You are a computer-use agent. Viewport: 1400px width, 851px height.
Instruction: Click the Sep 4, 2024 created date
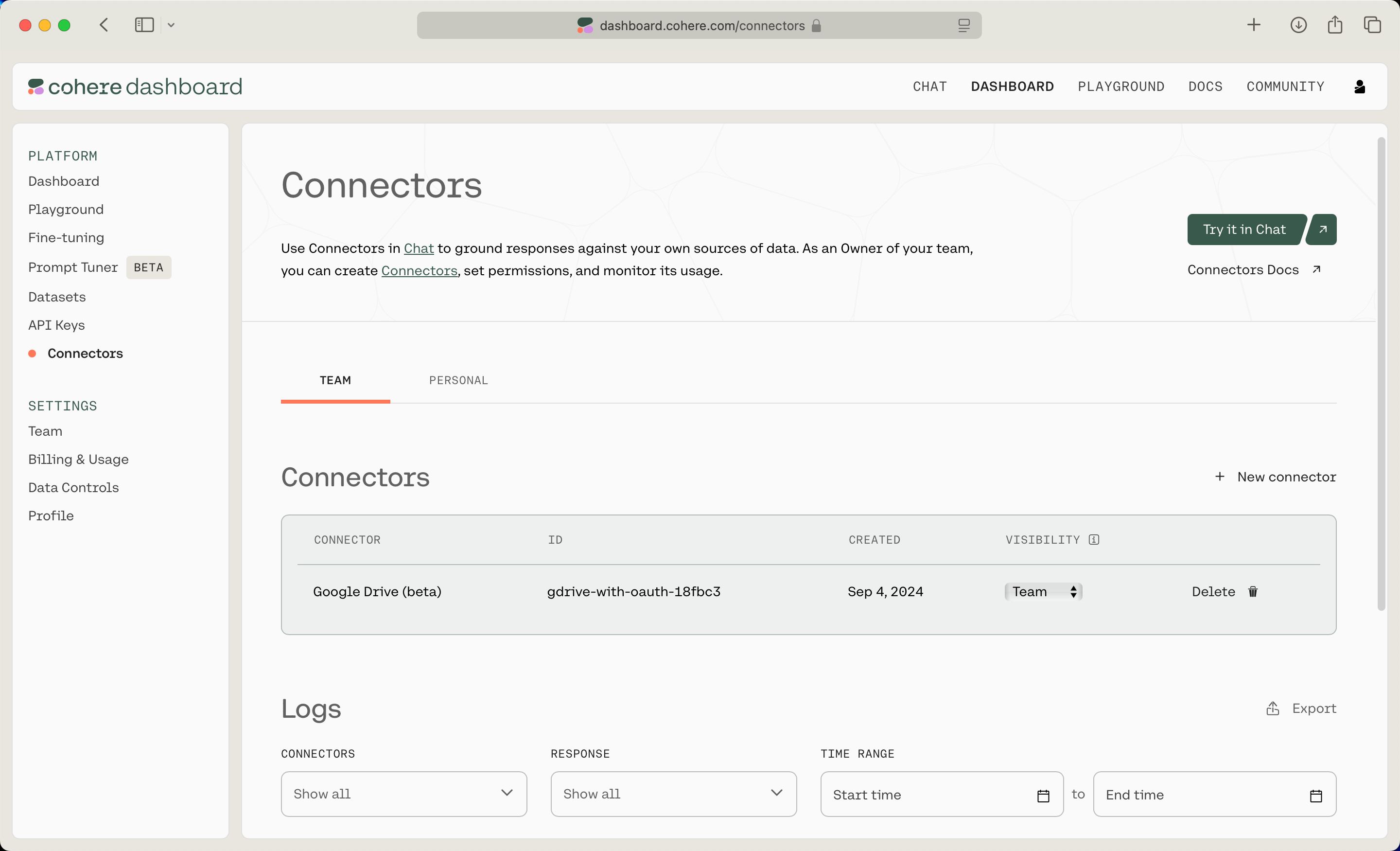pyautogui.click(x=885, y=592)
